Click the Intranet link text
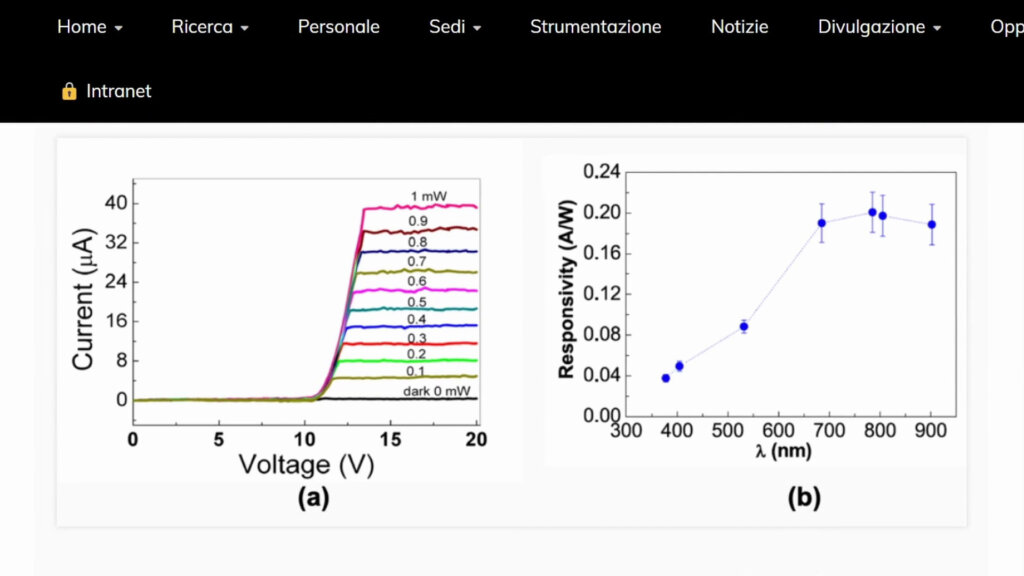 coord(118,91)
